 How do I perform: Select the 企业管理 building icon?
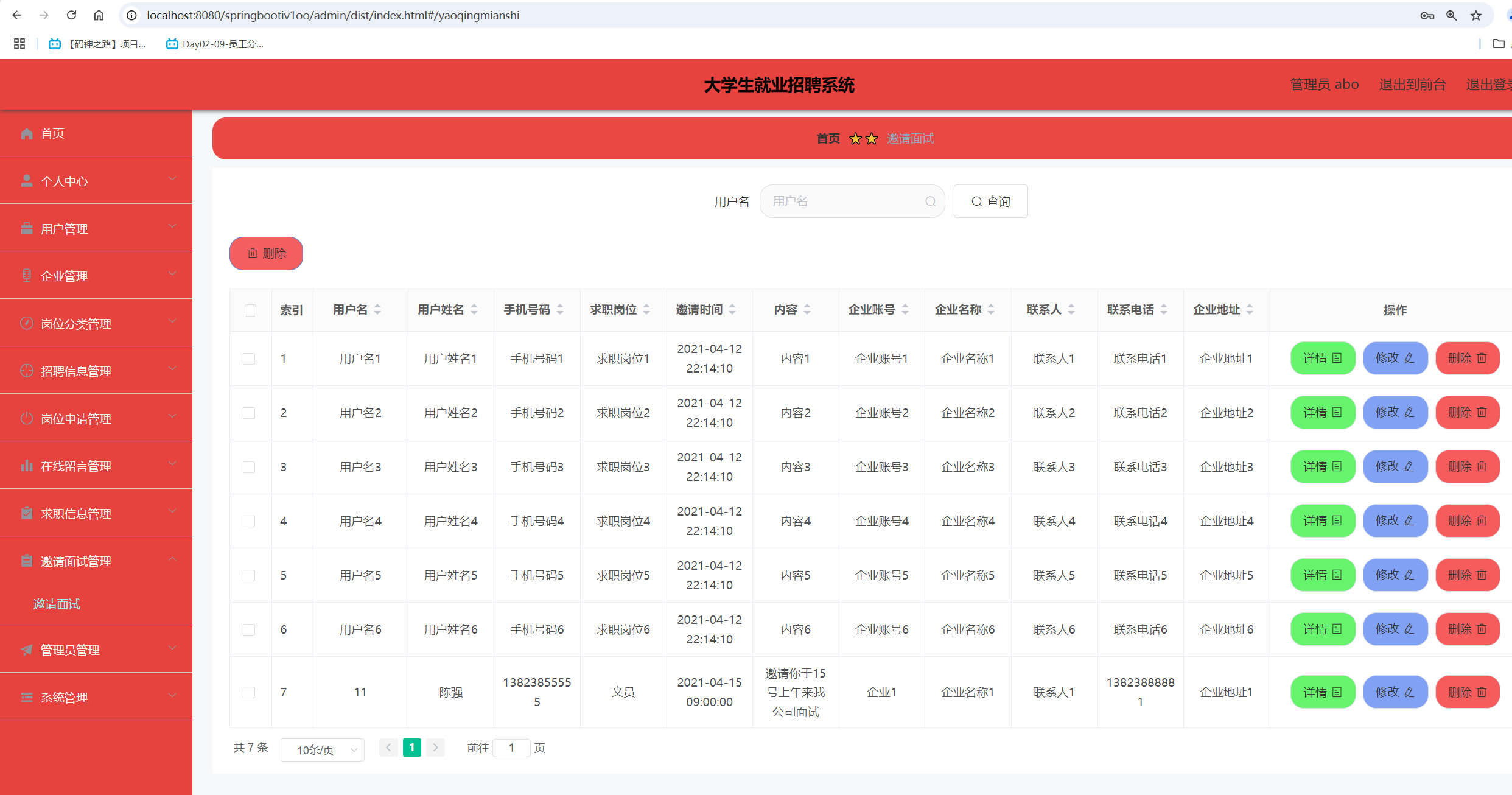point(27,275)
